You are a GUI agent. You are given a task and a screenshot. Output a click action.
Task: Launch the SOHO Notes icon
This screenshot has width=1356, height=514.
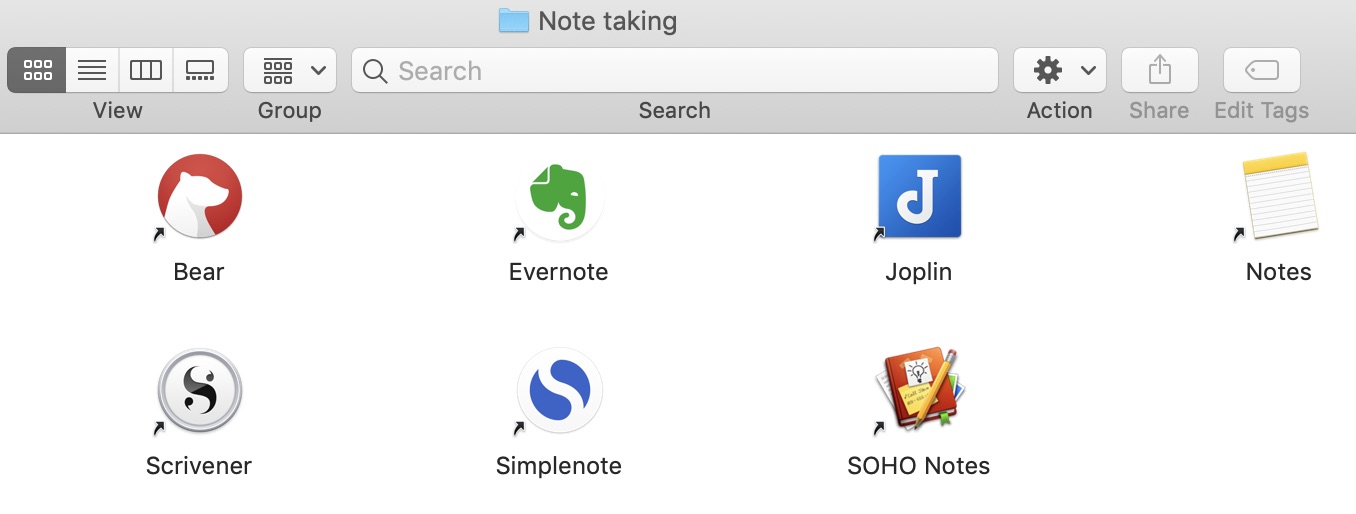[919, 390]
